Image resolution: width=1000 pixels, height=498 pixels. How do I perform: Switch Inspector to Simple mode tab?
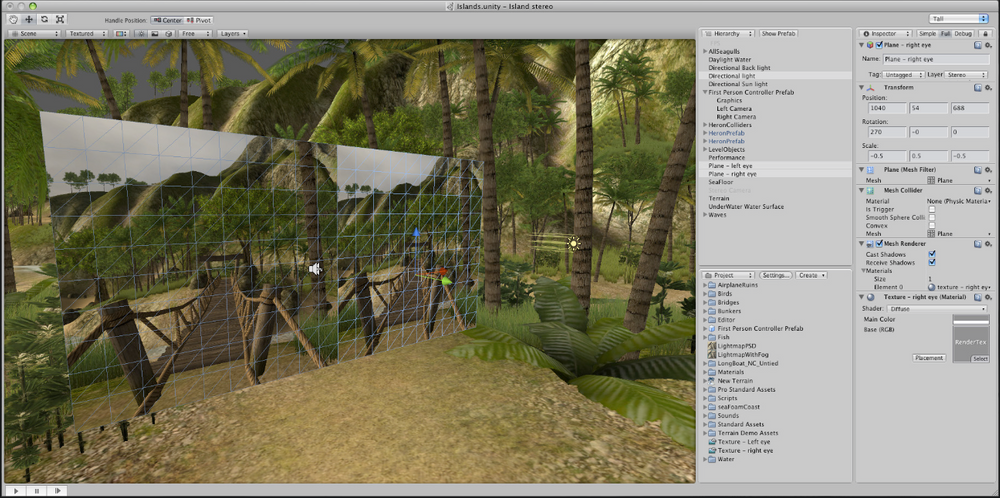point(926,33)
